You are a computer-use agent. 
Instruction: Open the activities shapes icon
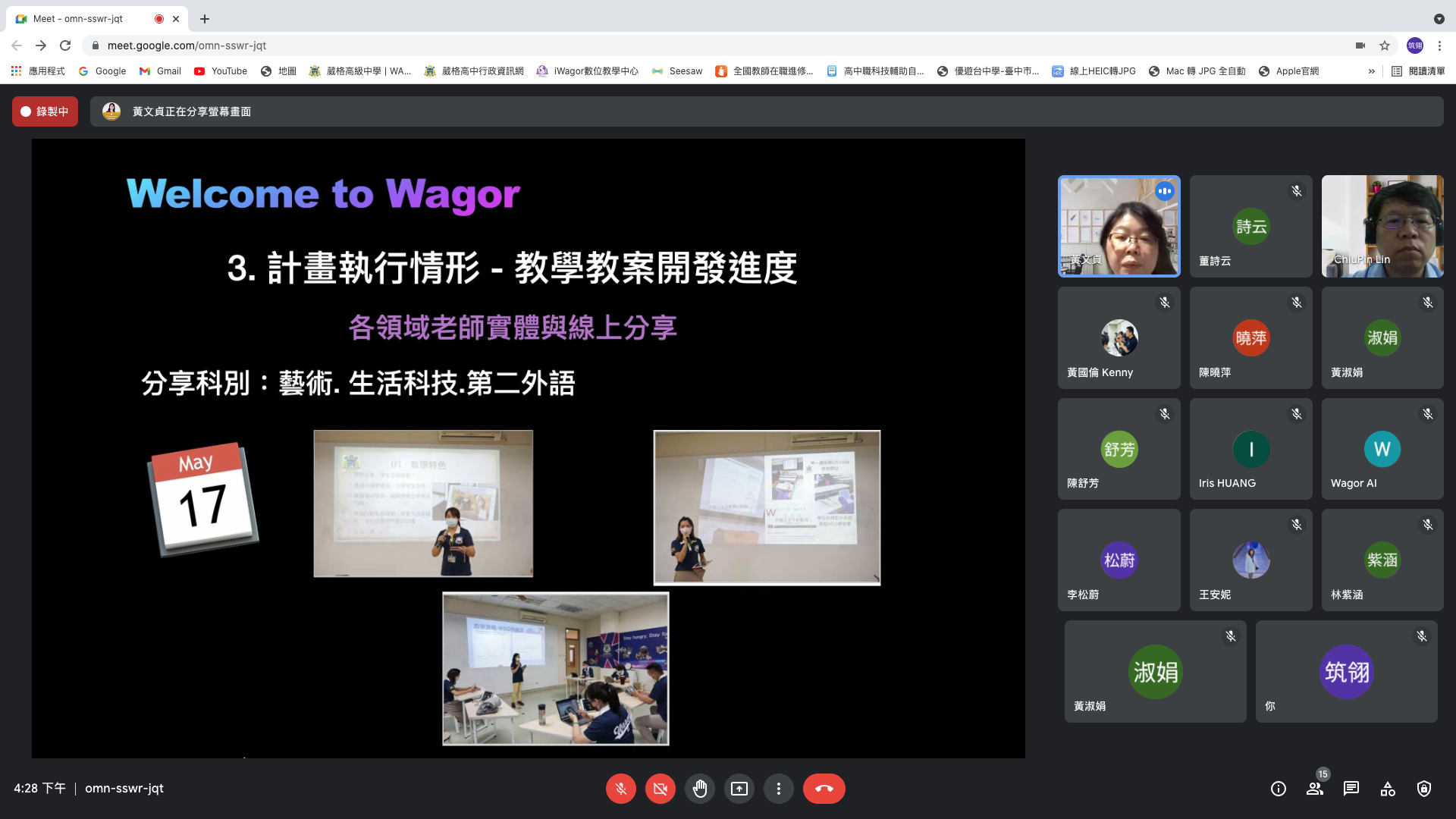click(1388, 789)
